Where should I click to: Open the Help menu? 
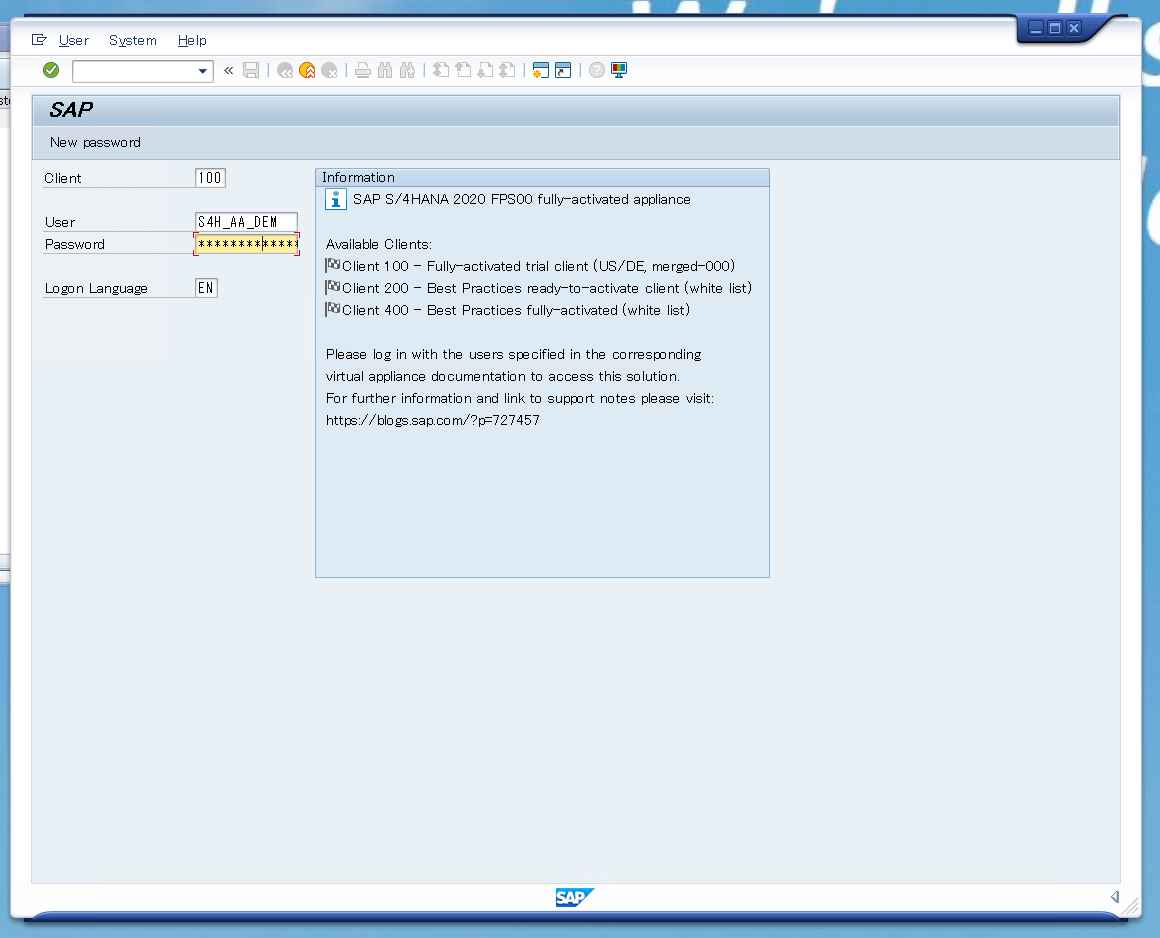pos(192,40)
